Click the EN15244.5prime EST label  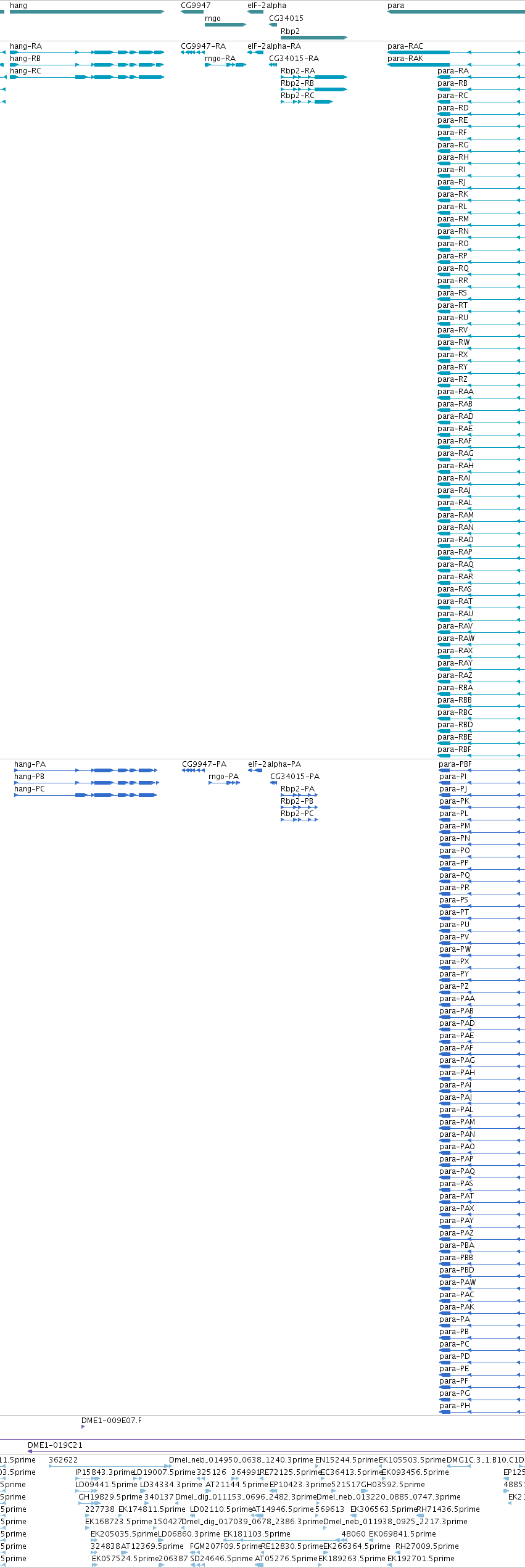(x=347, y=1460)
